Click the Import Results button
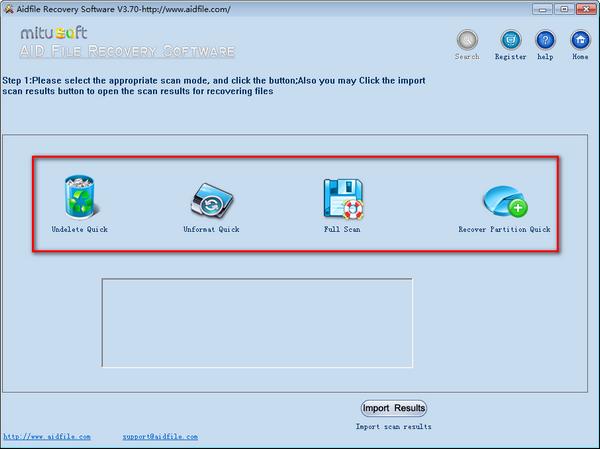 point(394,408)
